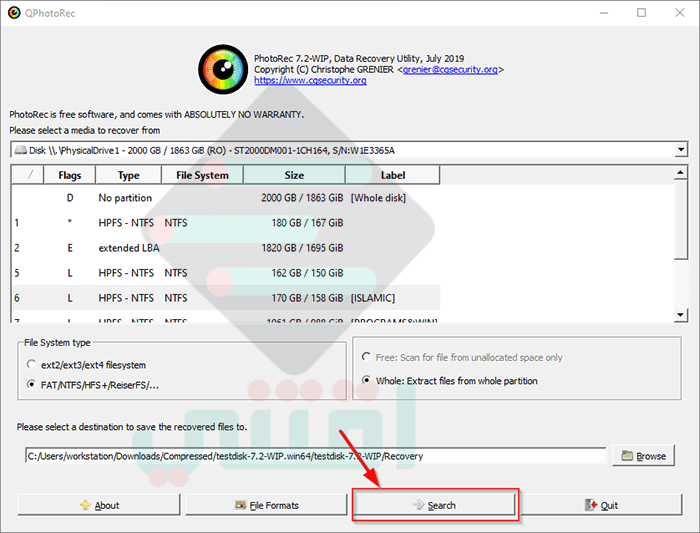Click the star icon on About button
Image resolution: width=700 pixels, height=533 pixels.
85,505
